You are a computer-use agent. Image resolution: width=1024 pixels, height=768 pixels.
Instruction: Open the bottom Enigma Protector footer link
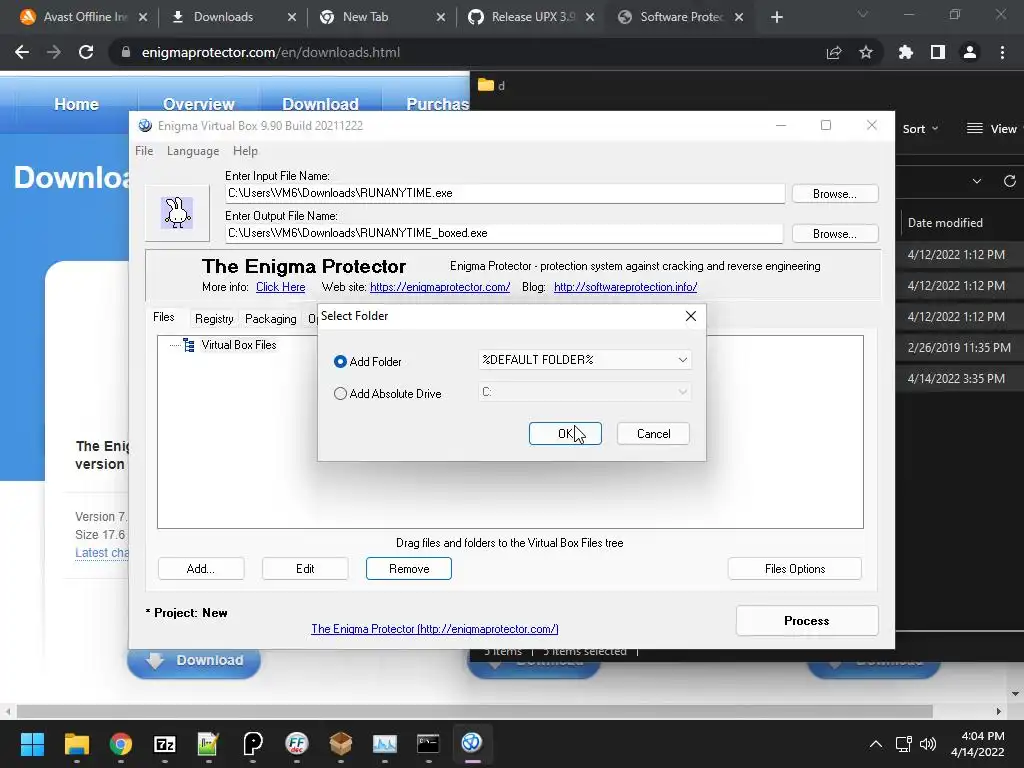point(435,629)
